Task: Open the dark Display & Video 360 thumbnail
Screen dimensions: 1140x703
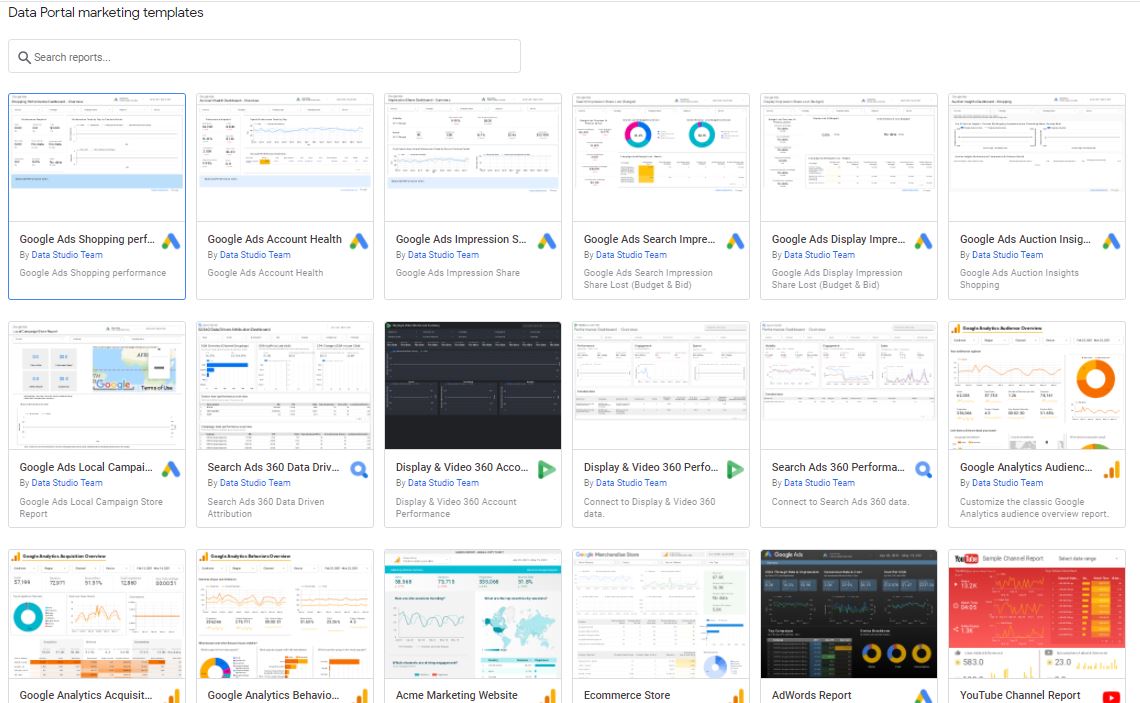Action: click(473, 386)
